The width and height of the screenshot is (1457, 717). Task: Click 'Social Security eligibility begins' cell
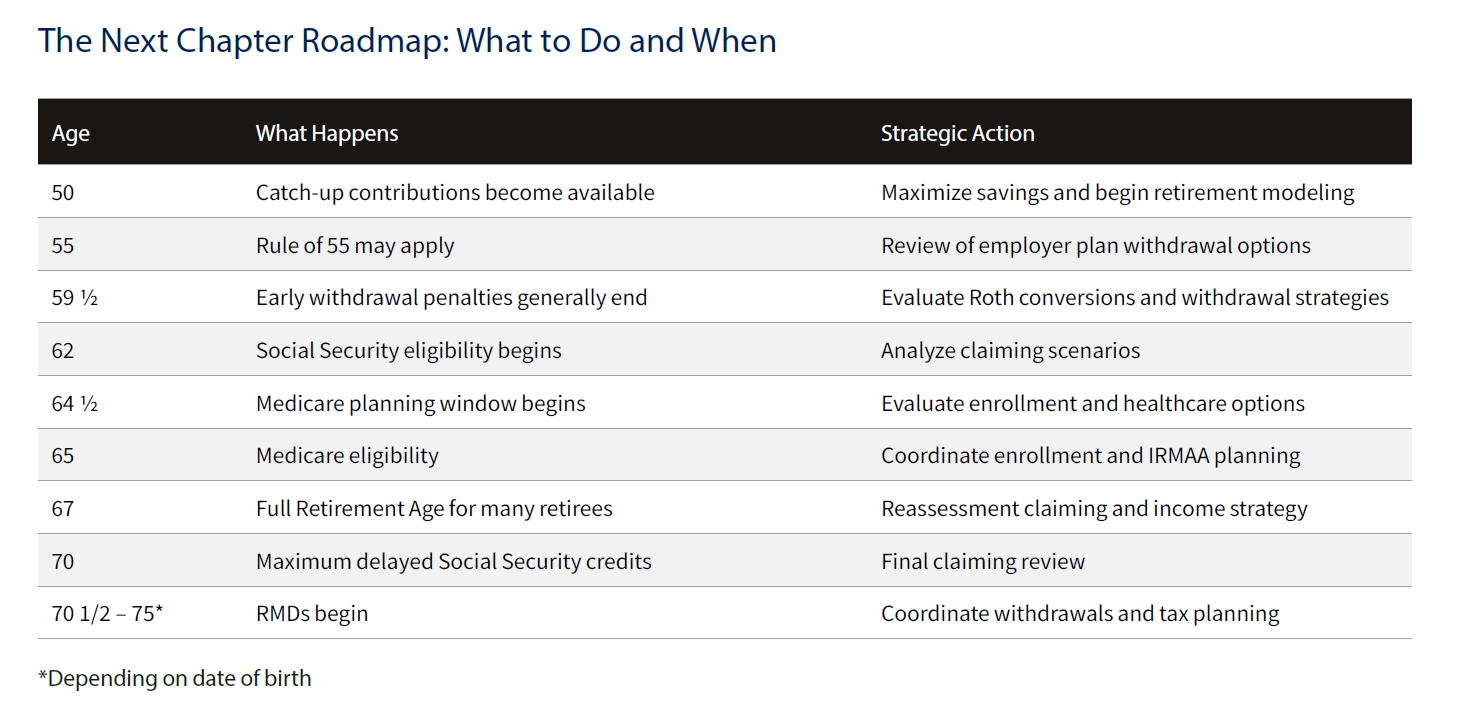tap(409, 350)
